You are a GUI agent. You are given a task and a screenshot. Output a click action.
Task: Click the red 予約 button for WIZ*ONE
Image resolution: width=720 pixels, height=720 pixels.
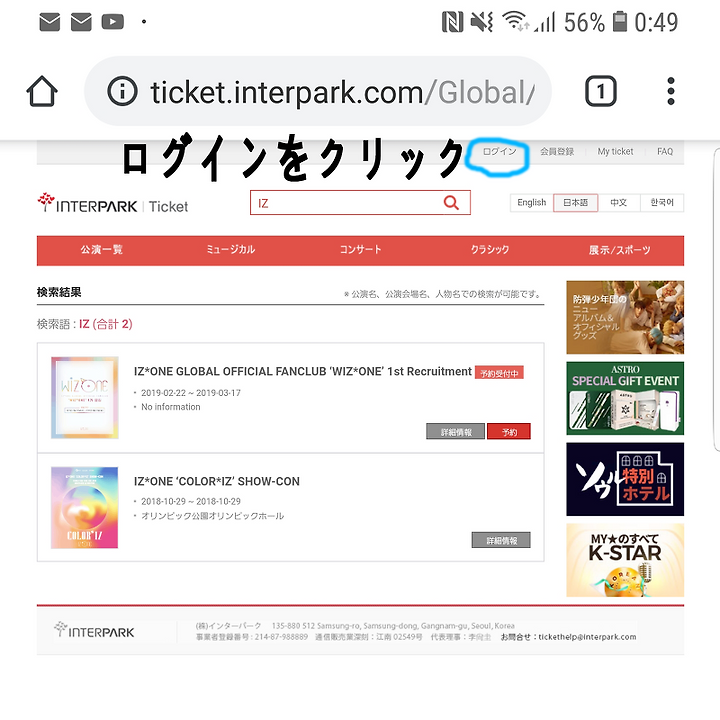[x=509, y=432]
